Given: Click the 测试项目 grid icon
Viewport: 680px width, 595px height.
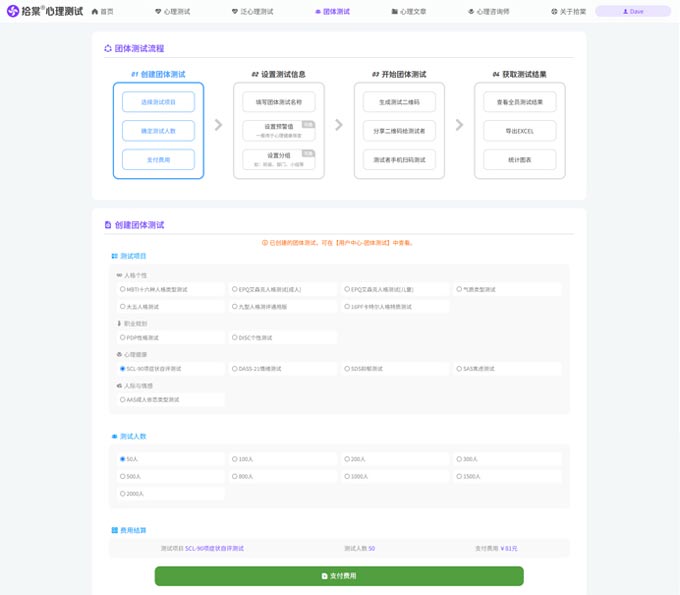Looking at the screenshot, I should [114, 256].
